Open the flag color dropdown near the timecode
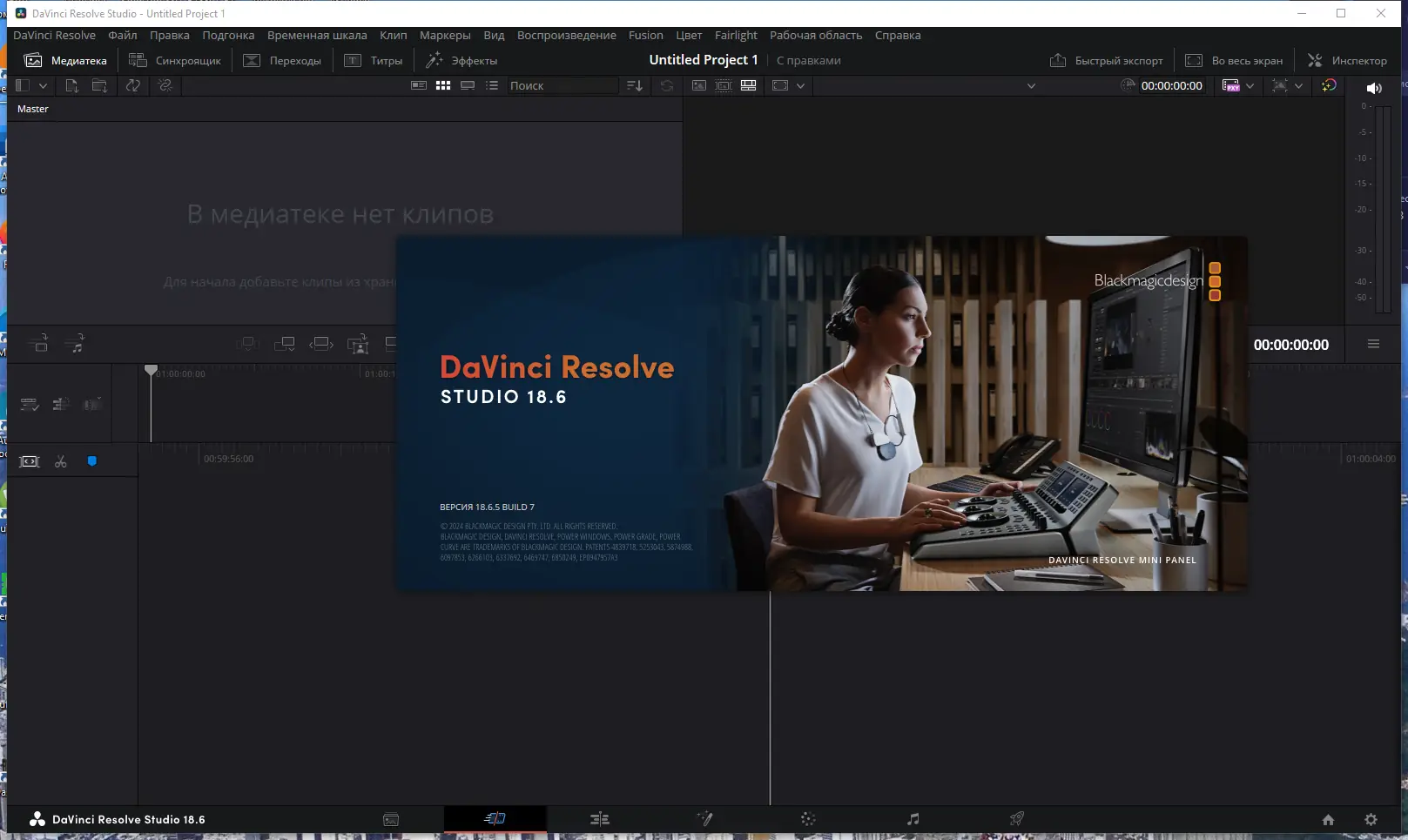The image size is (1408, 840). tap(1251, 85)
